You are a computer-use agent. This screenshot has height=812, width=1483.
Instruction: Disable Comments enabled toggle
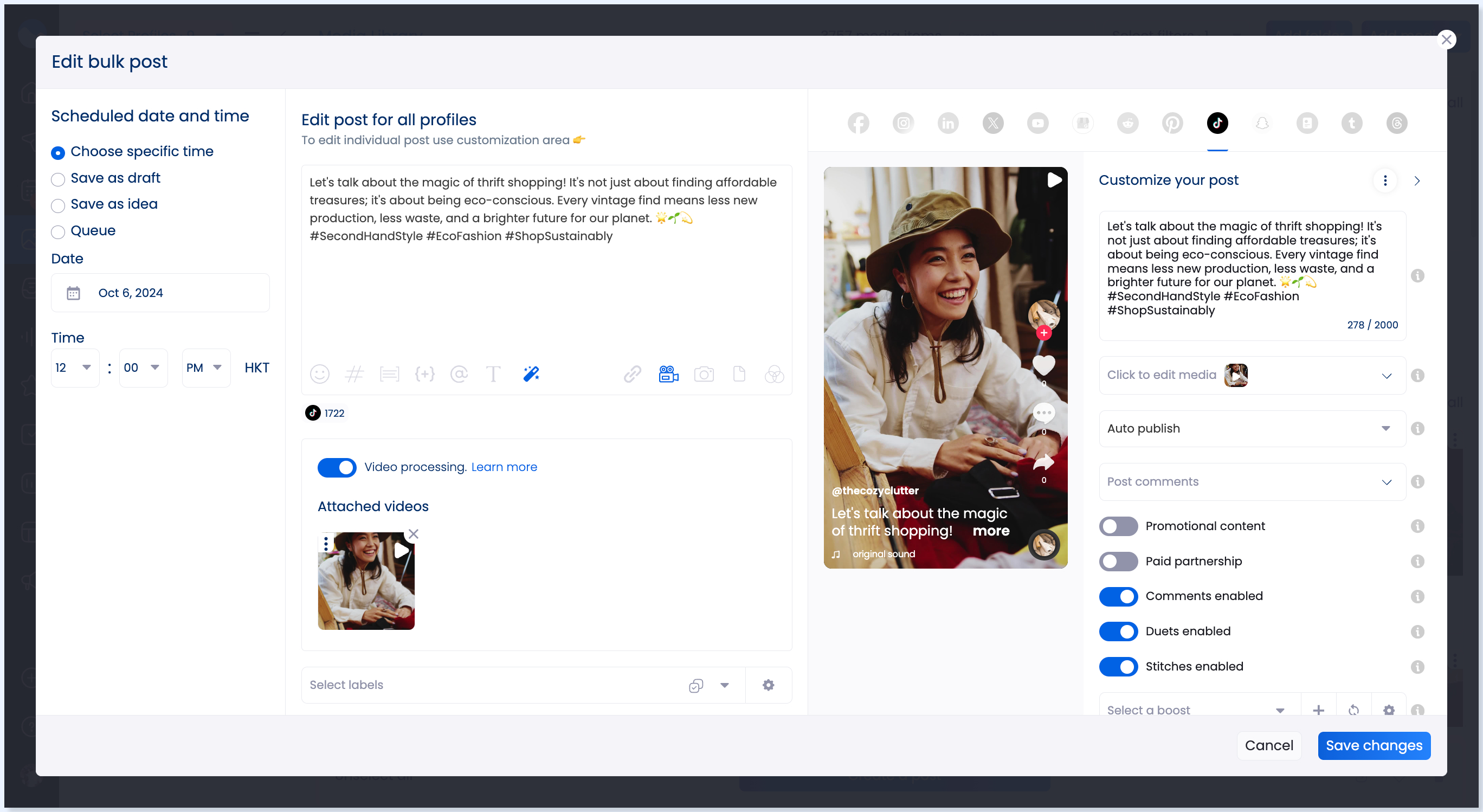tap(1118, 596)
